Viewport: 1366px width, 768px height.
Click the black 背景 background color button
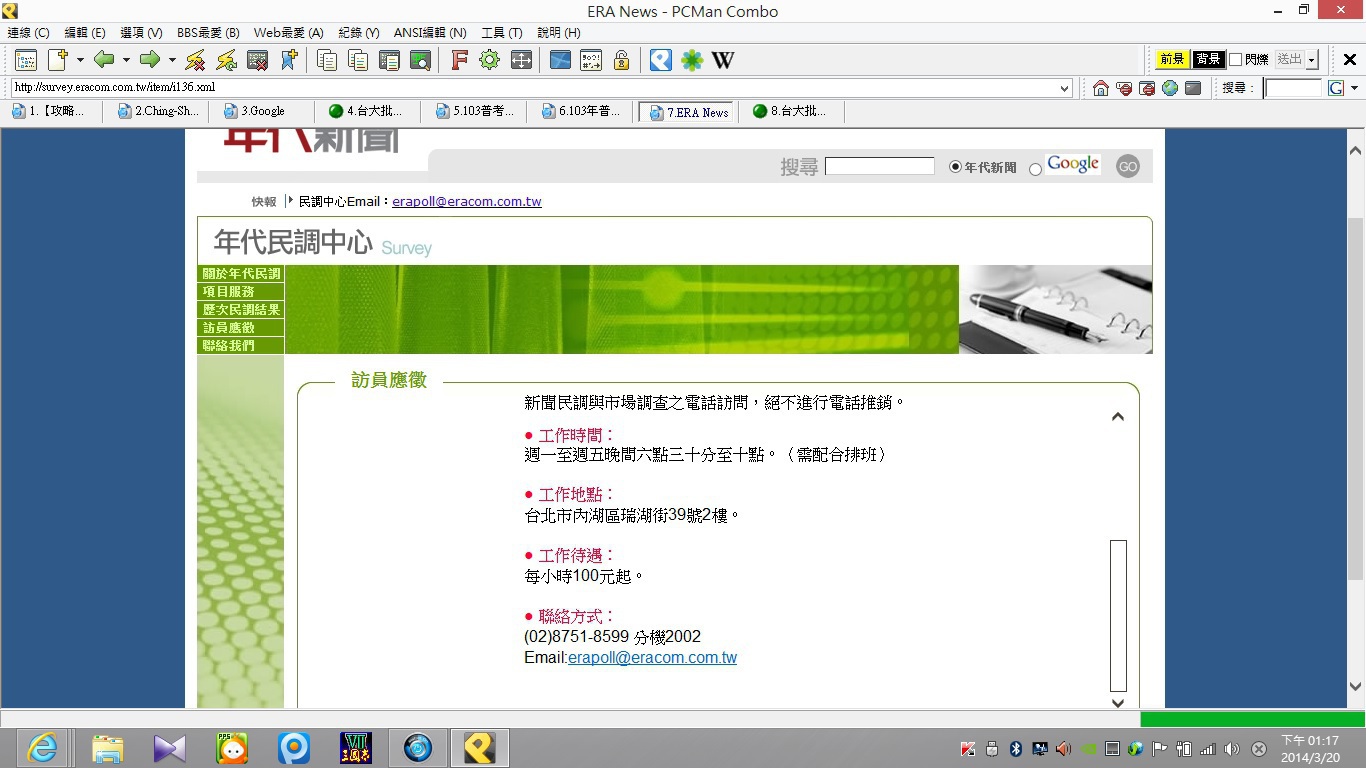[1208, 60]
